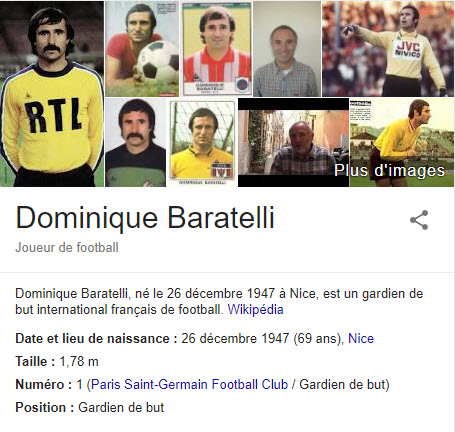This screenshot has width=455, height=432.
Task: Click the Numéro label
Action: (44, 384)
